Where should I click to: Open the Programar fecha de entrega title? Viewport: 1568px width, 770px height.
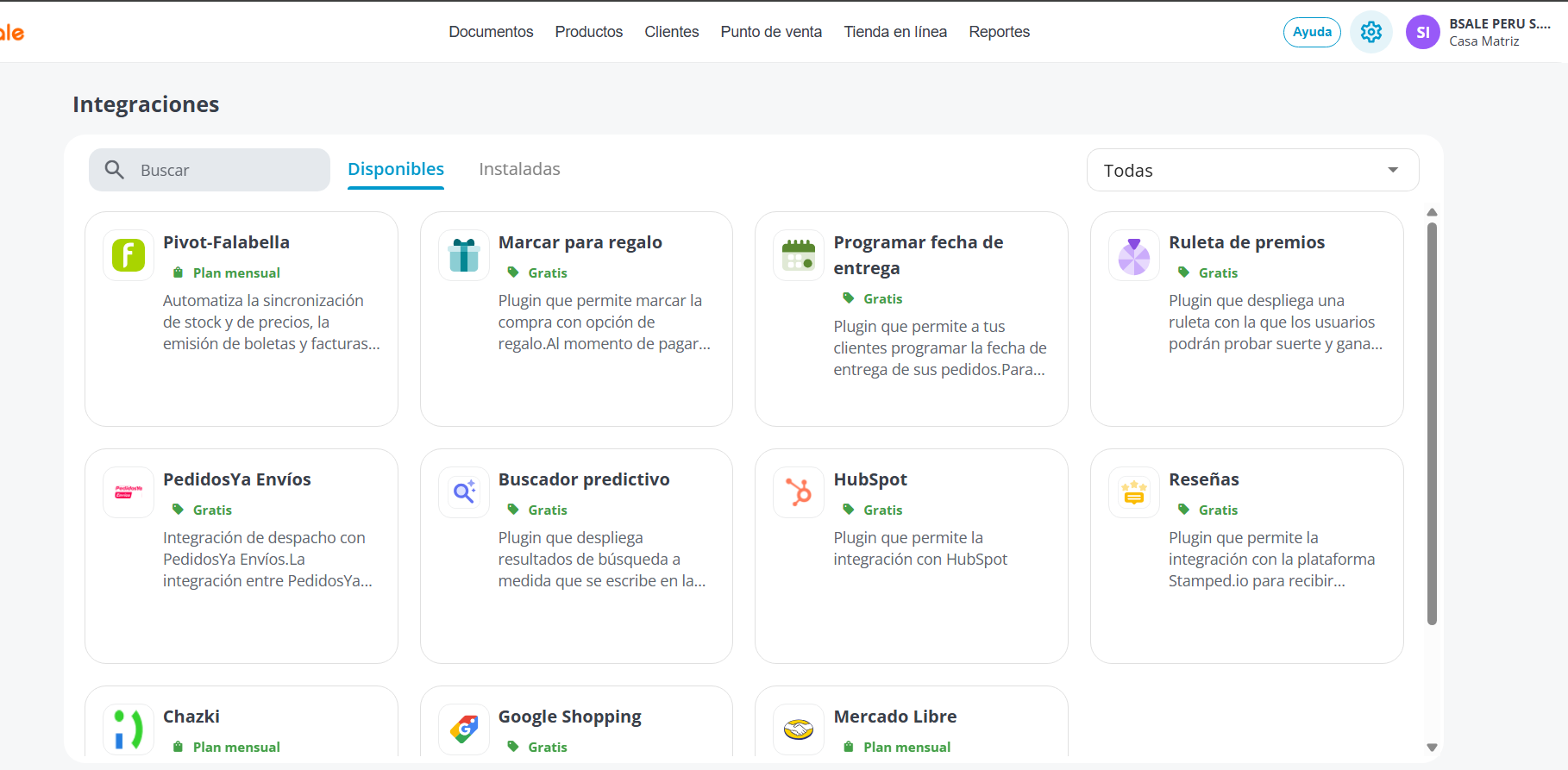tap(919, 255)
